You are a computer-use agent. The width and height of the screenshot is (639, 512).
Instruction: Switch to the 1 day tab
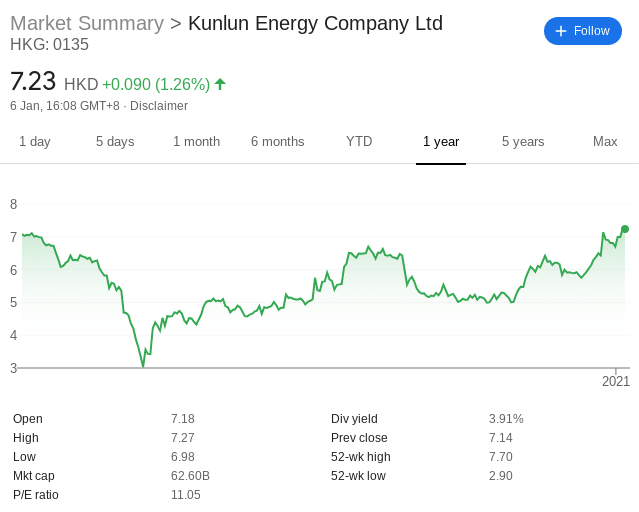point(35,141)
